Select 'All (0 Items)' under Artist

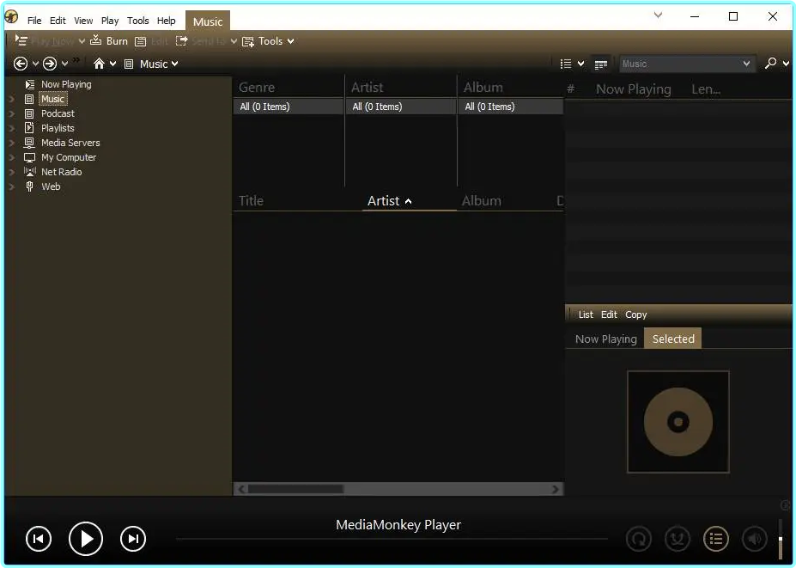pos(401,107)
